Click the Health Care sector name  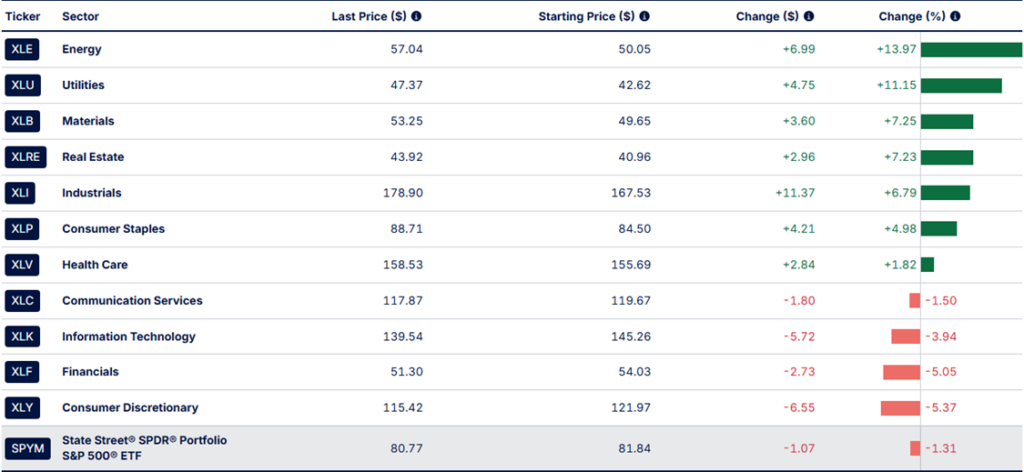tap(95, 265)
